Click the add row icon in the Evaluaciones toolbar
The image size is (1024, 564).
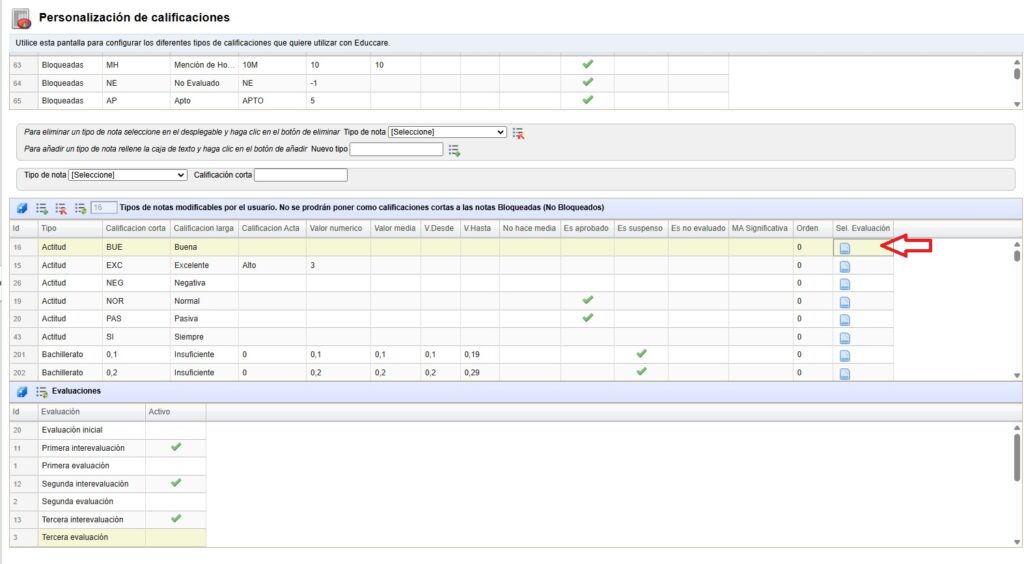pyautogui.click(x=42, y=391)
